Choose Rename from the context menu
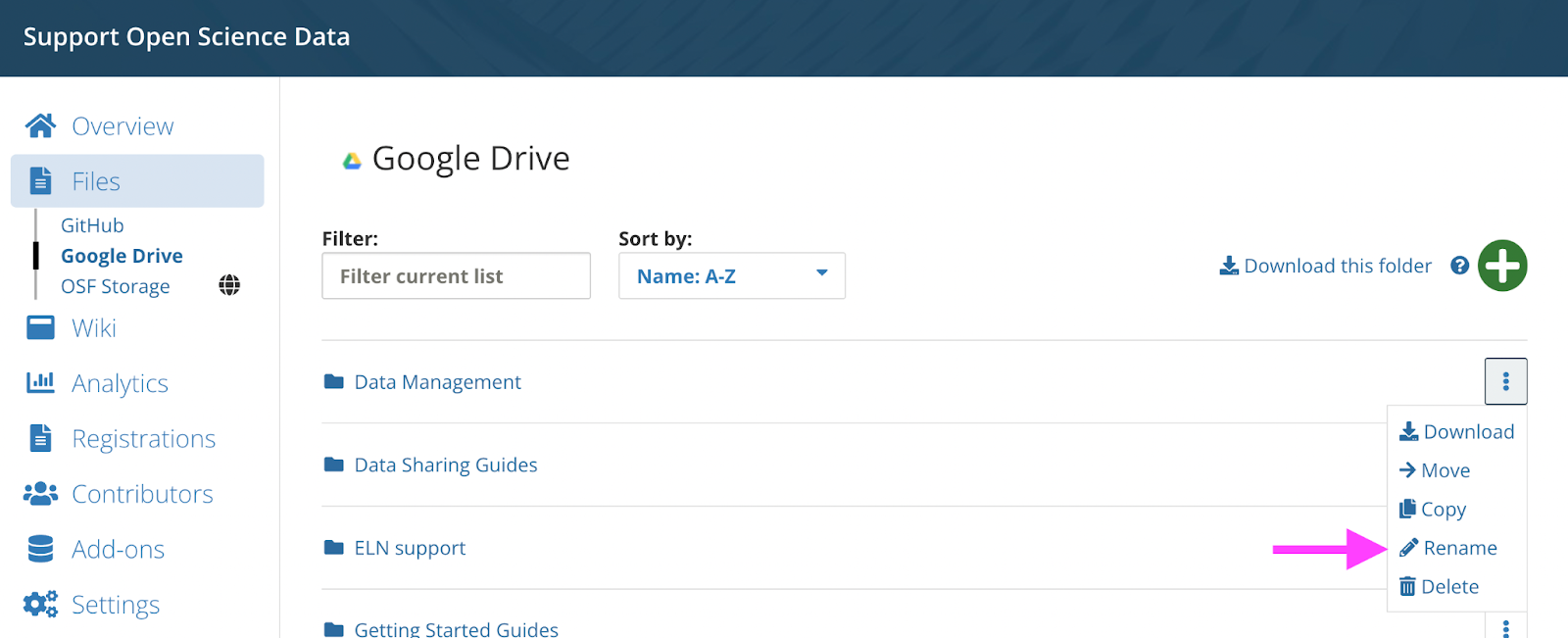The image size is (1568, 638). coord(1448,548)
